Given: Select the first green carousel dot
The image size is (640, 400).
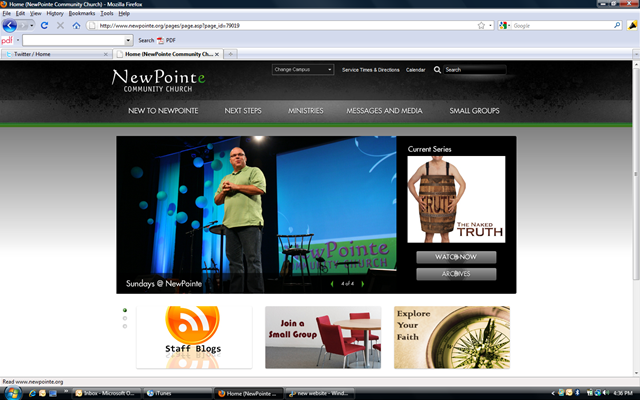Looking at the screenshot, I should [x=125, y=310].
